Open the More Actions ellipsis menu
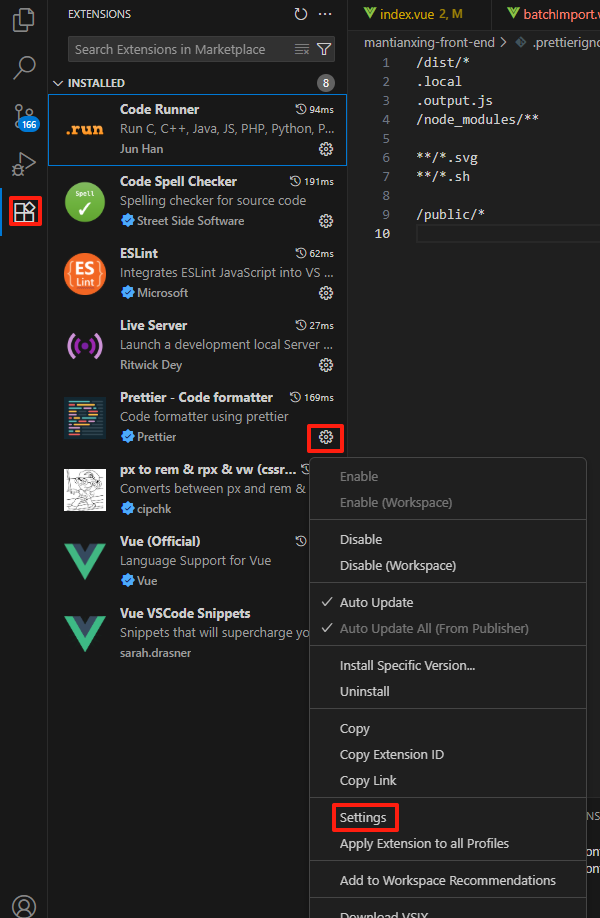 (x=325, y=14)
